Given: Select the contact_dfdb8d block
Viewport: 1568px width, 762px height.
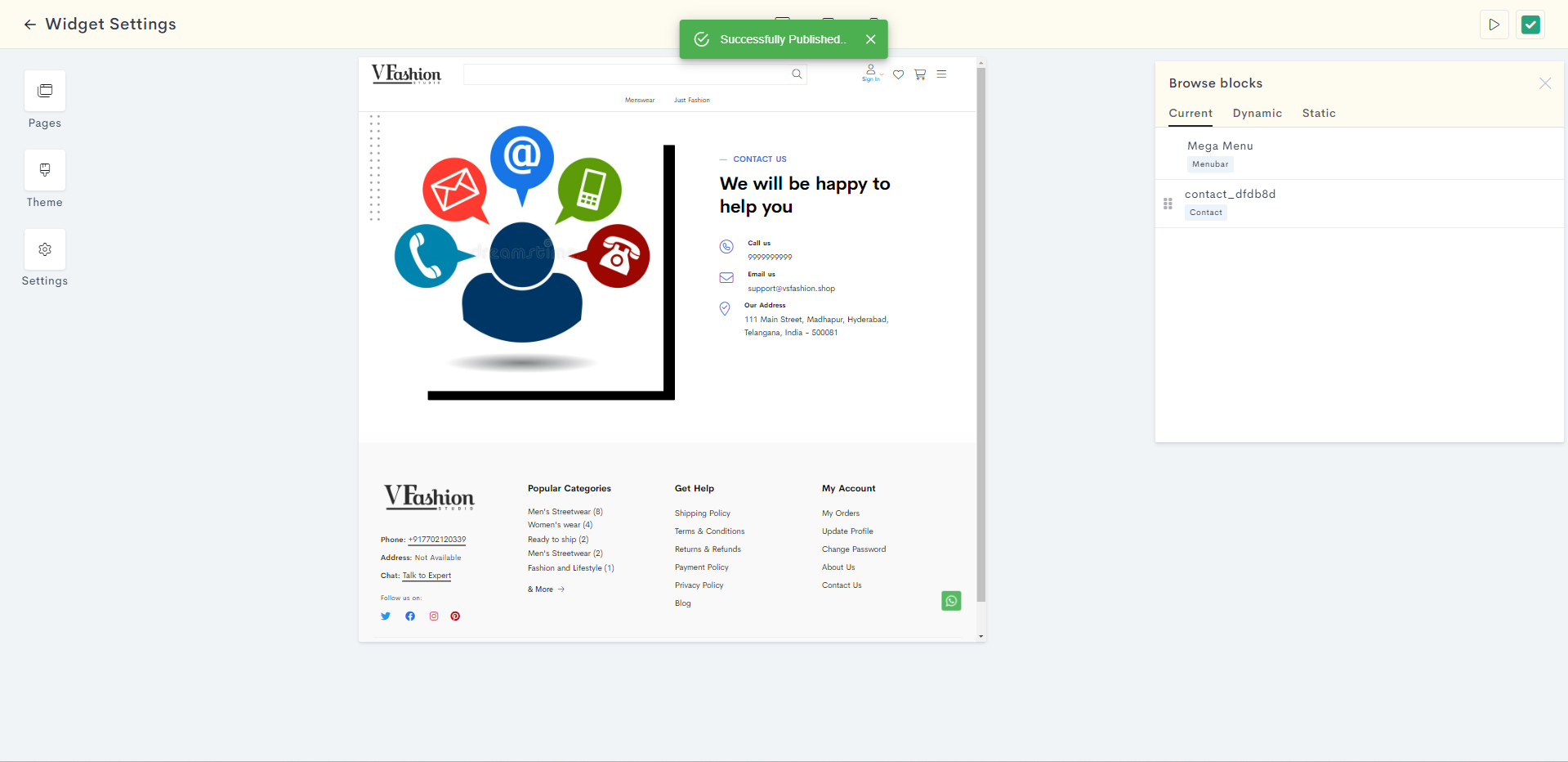Looking at the screenshot, I should pos(1360,204).
